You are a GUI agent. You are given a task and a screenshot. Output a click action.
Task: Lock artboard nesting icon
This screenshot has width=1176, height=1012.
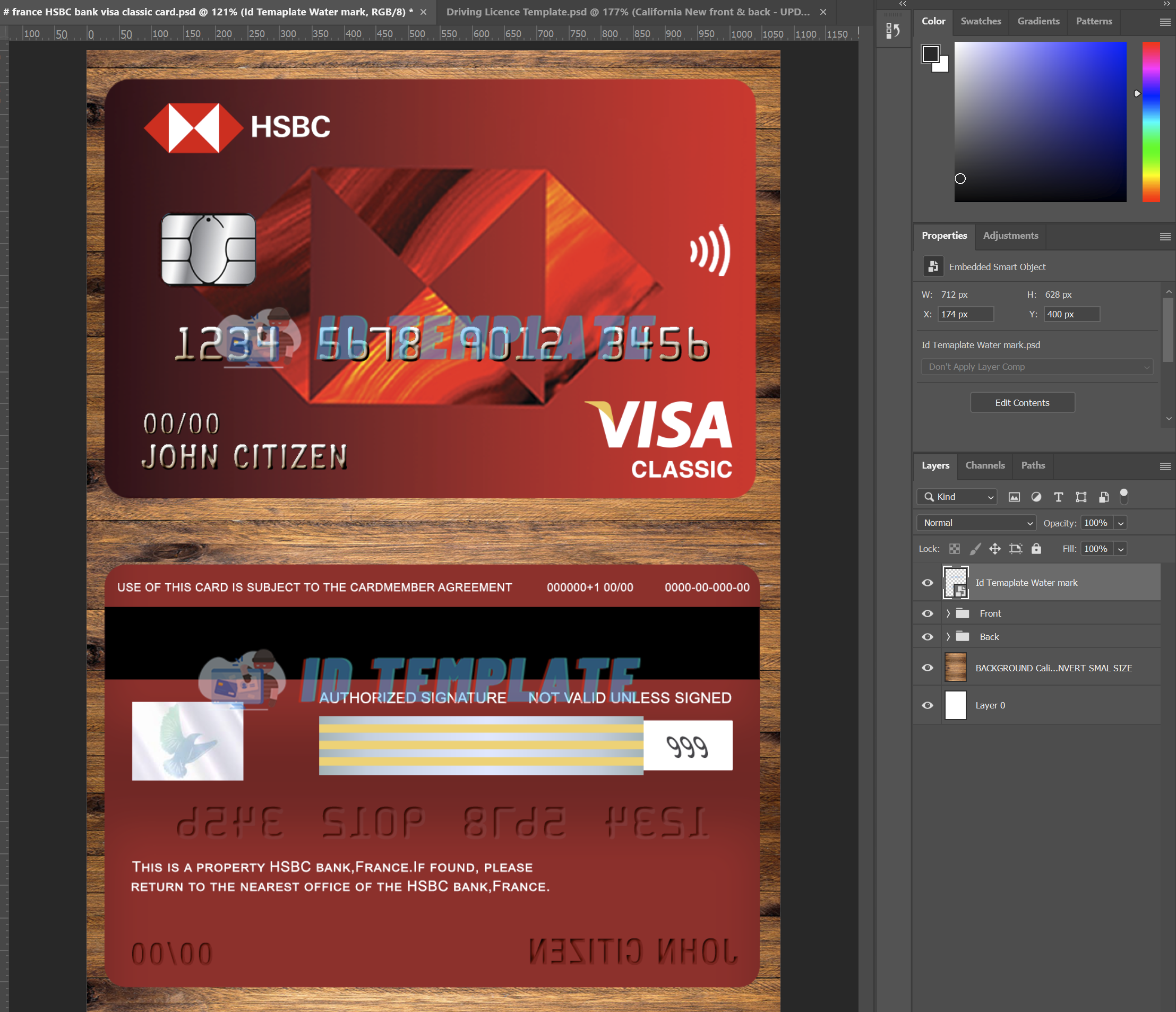[x=1015, y=549]
